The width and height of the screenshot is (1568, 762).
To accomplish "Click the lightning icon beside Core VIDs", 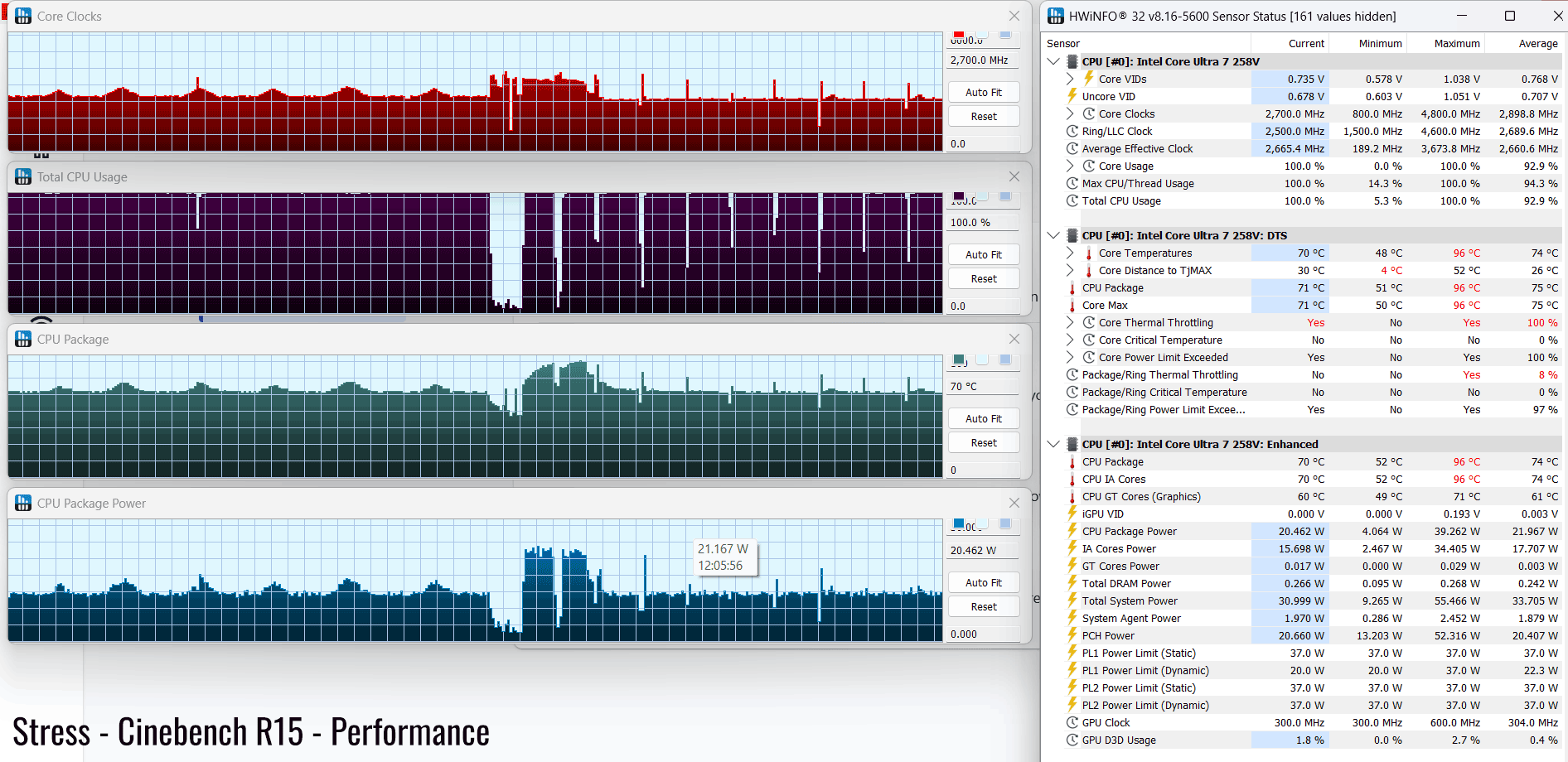I will [1089, 79].
